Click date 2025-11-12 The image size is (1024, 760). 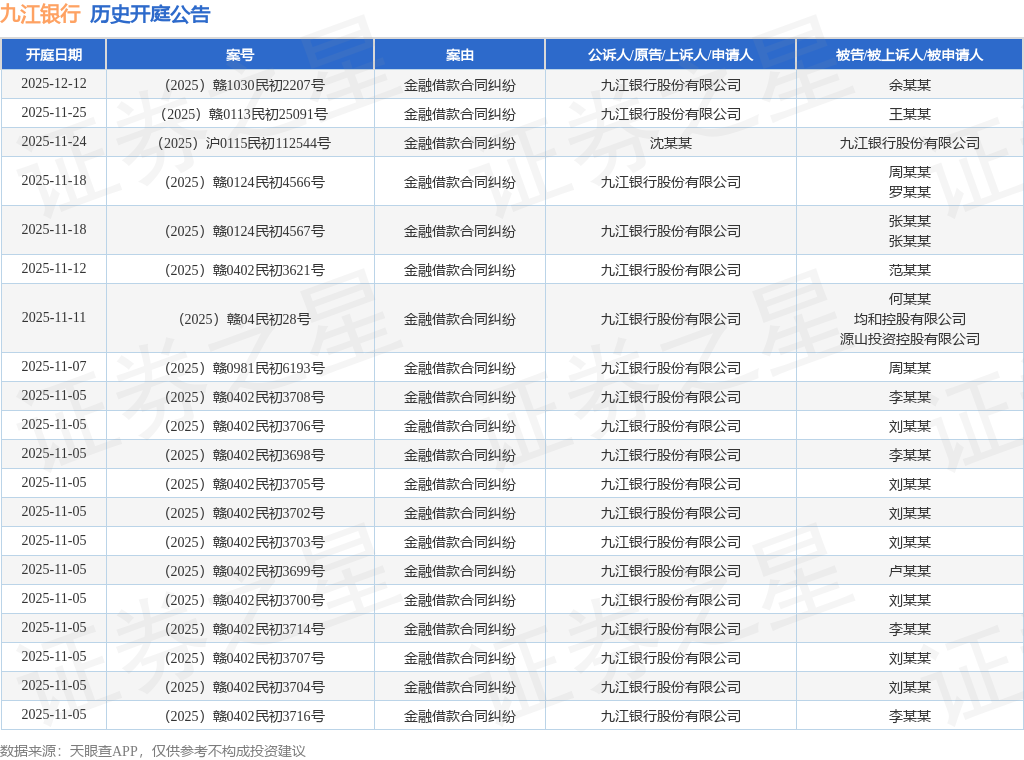pyautogui.click(x=54, y=268)
